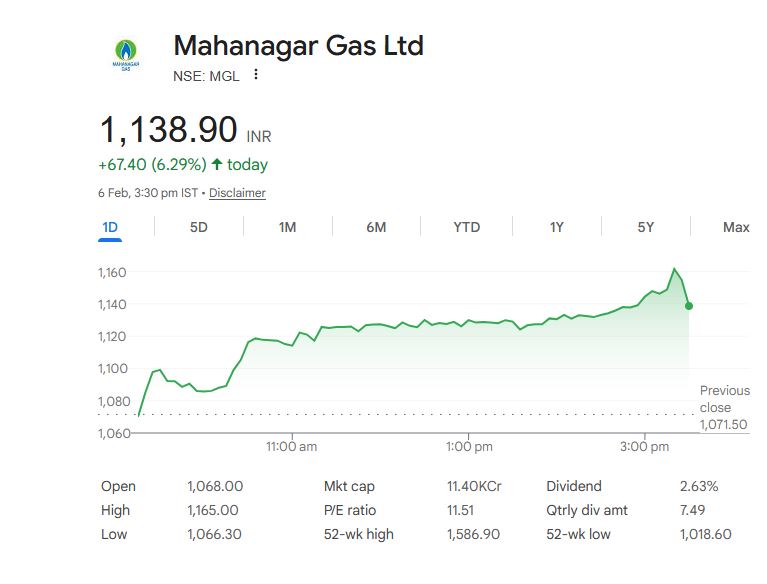Click the Previous close 1,071.50 label
Screen dimensions: 767x584
coord(724,407)
